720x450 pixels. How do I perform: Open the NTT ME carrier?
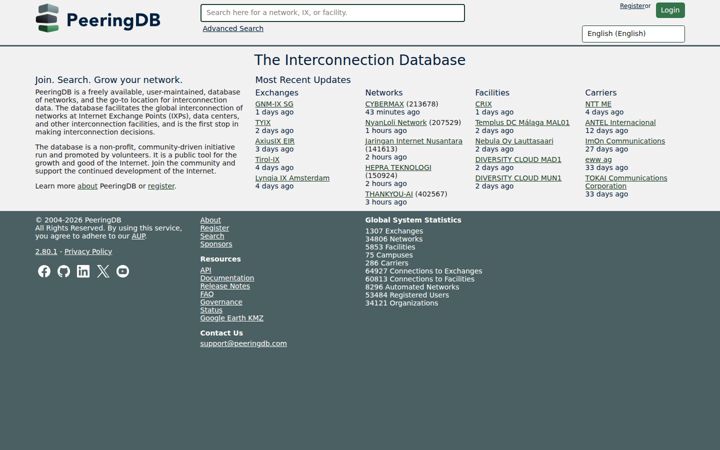598,104
